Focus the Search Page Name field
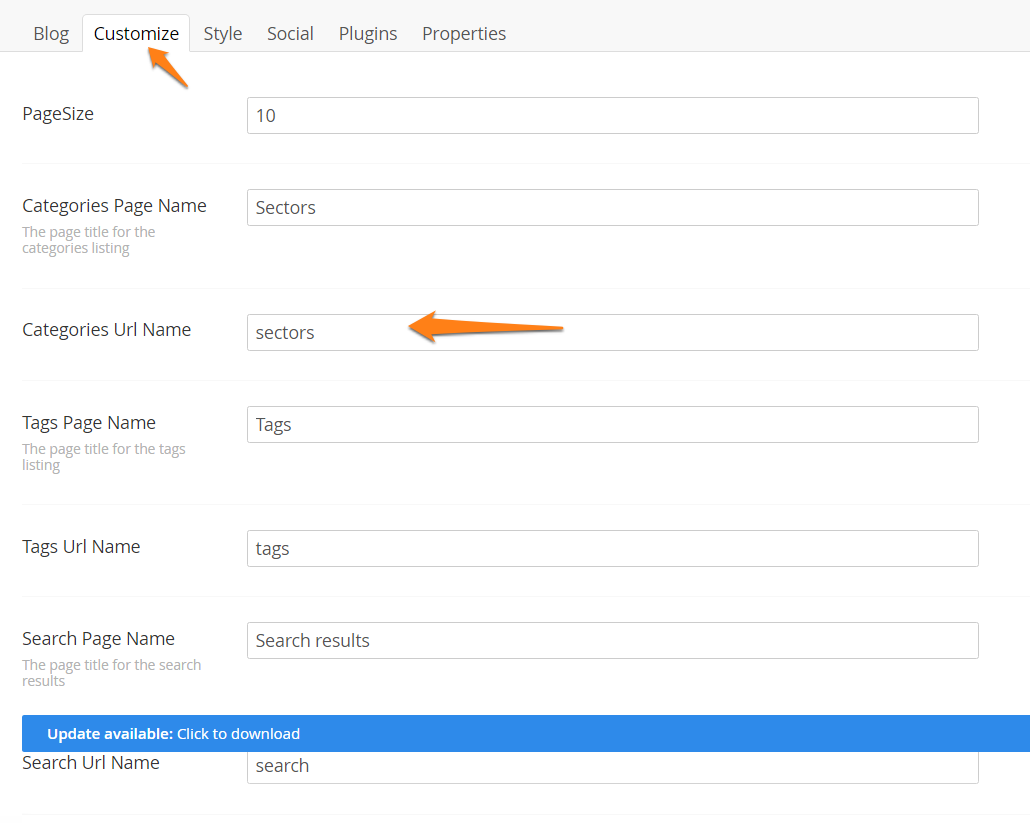 click(612, 640)
